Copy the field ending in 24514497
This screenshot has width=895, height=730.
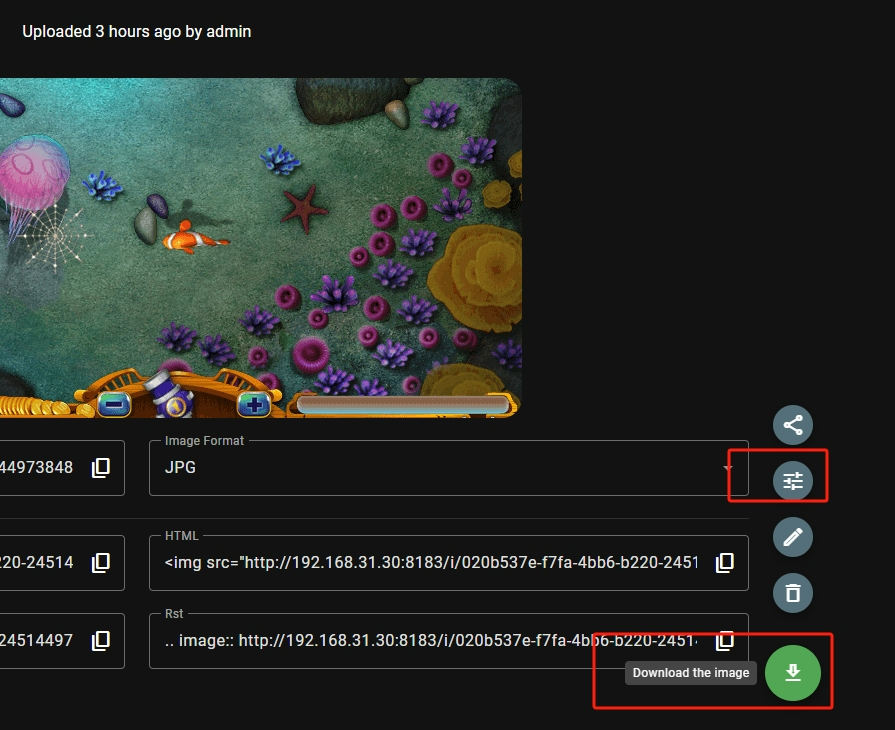coord(101,640)
